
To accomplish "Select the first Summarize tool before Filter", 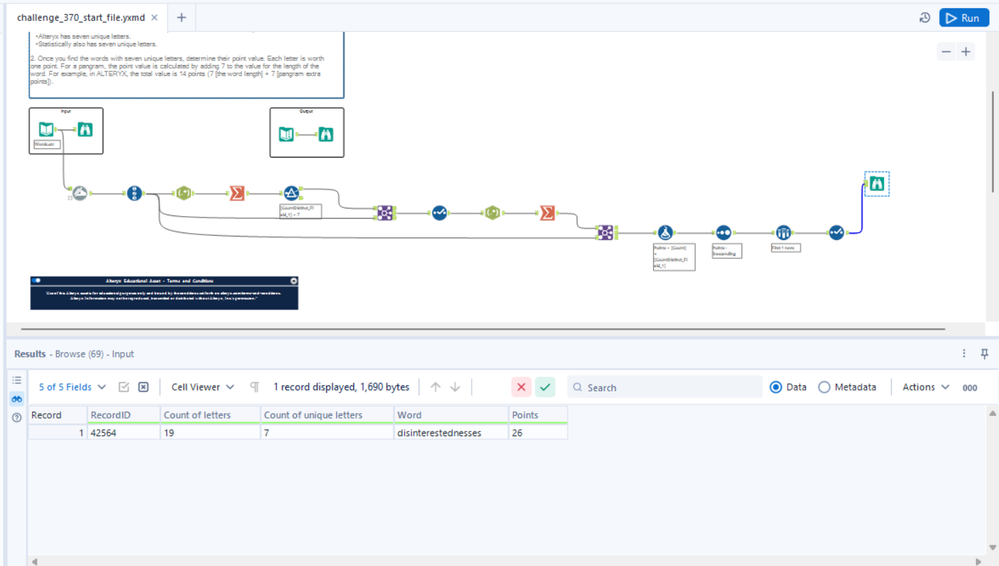I will [x=237, y=193].
